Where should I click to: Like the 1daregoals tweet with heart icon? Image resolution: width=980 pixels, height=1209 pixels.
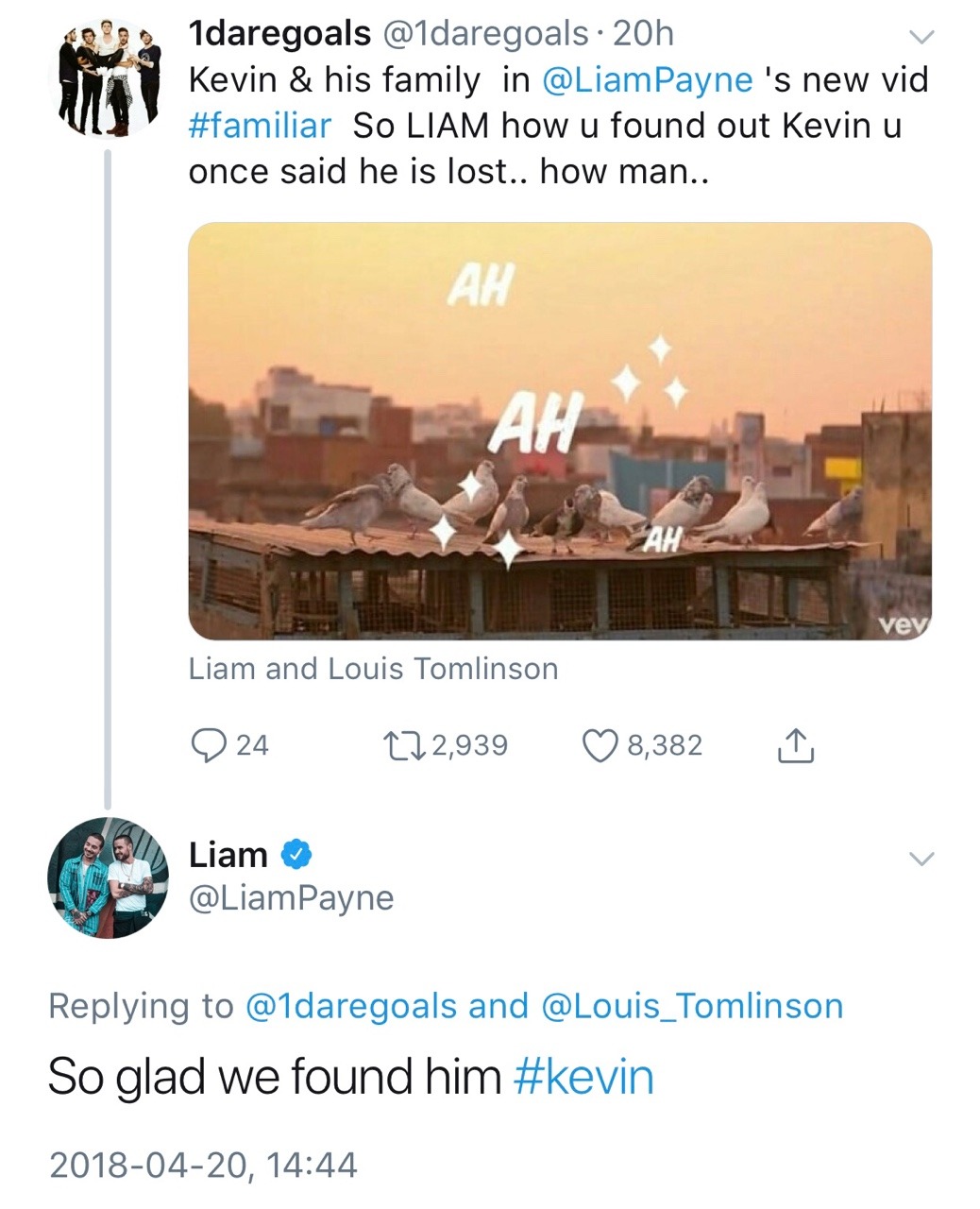tap(600, 745)
